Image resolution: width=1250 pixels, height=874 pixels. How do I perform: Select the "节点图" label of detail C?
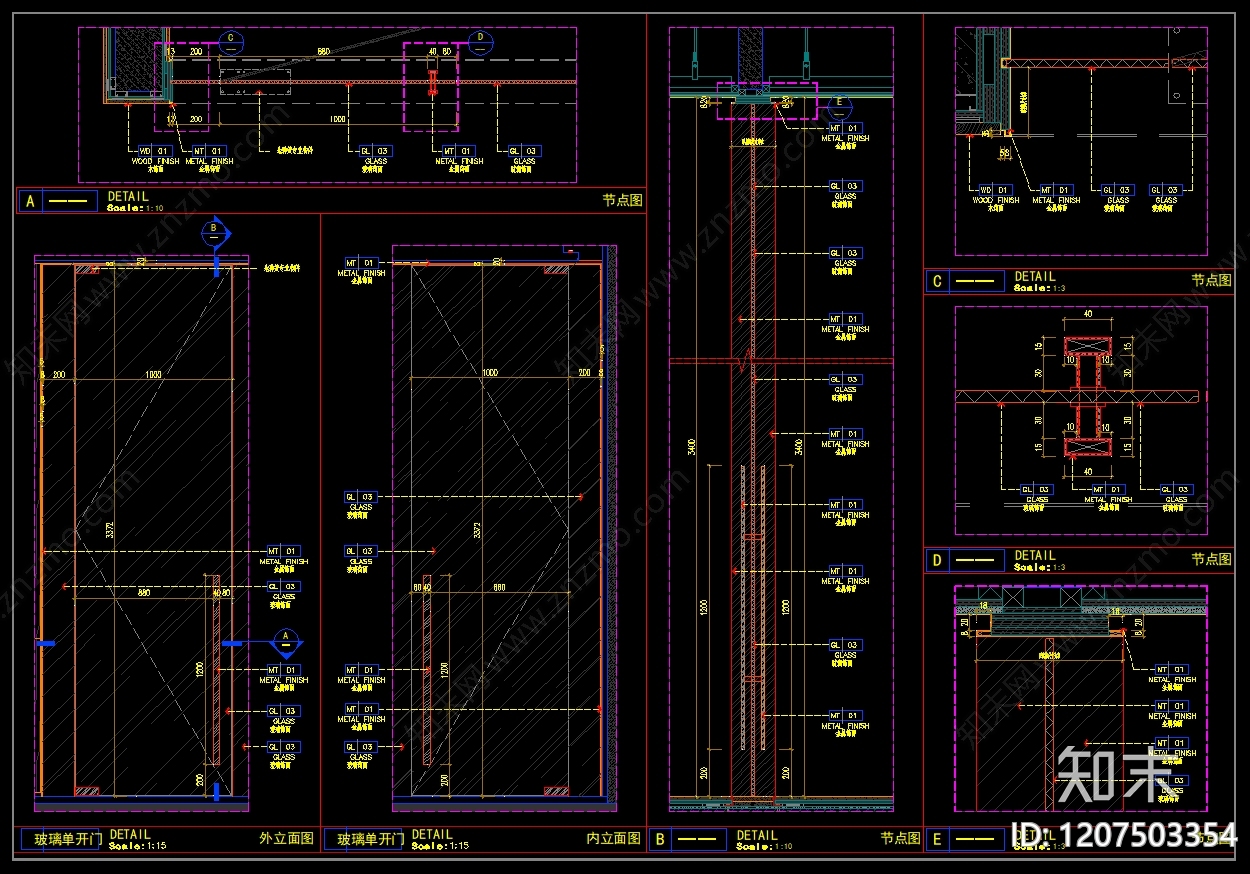coord(1212,281)
